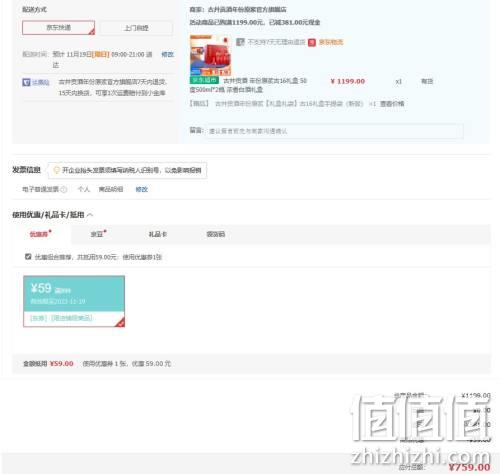Click 修改 link for delivery time
This screenshot has width=500, height=474.
click(167, 54)
